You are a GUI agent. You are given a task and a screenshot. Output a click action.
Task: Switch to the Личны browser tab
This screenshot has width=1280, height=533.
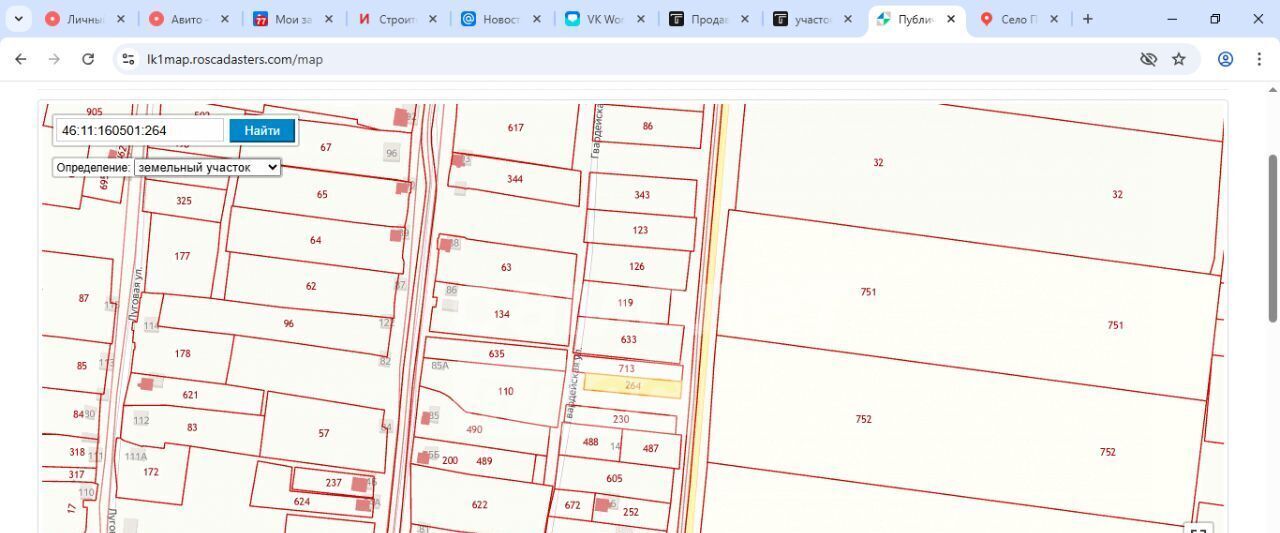(85, 19)
